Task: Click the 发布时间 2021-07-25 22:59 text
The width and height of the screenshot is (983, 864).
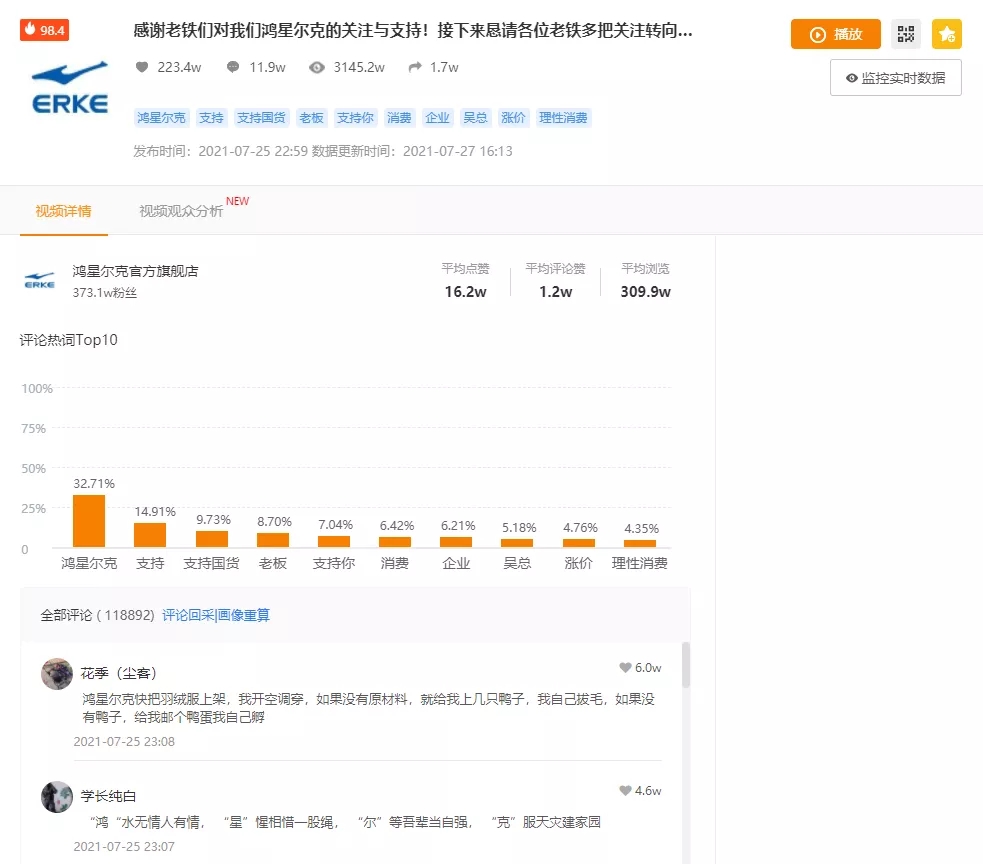Action: pyautogui.click(x=220, y=151)
